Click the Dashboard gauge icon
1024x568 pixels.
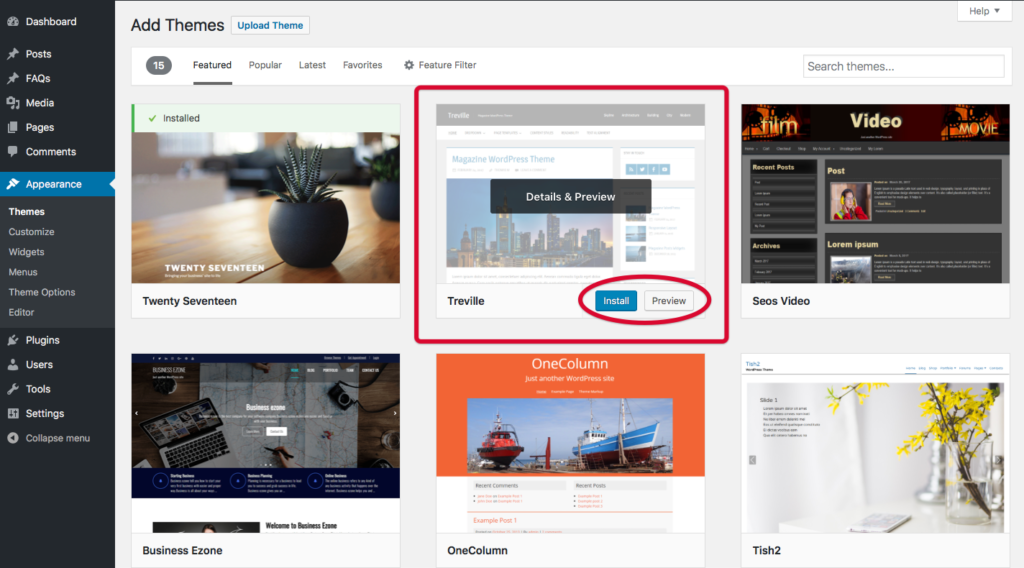click(x=13, y=22)
